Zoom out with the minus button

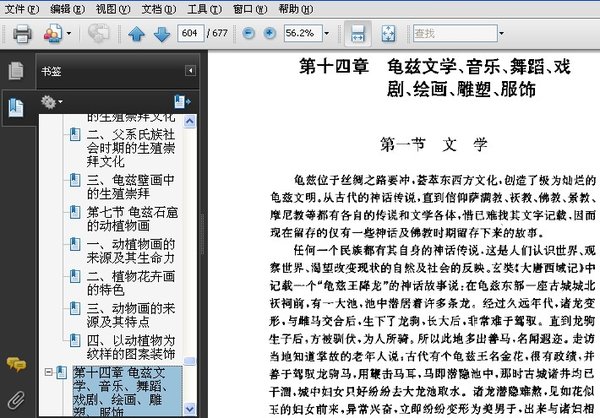coord(249,33)
